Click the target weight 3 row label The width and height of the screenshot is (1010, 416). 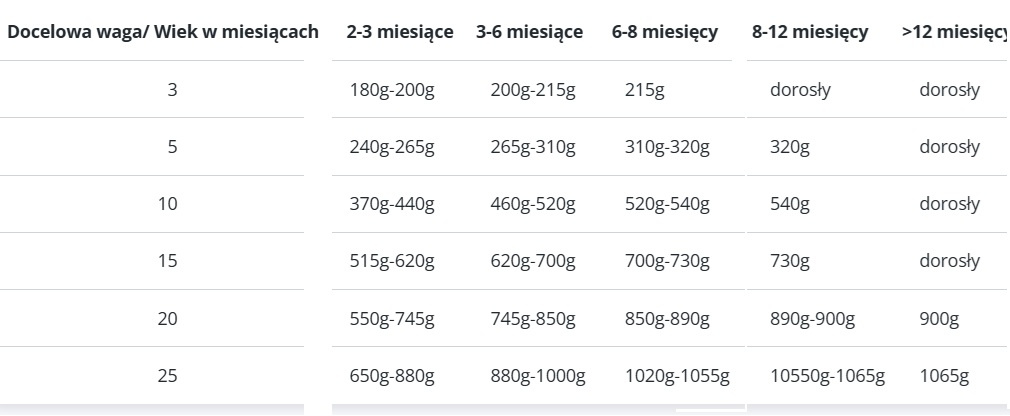172,90
